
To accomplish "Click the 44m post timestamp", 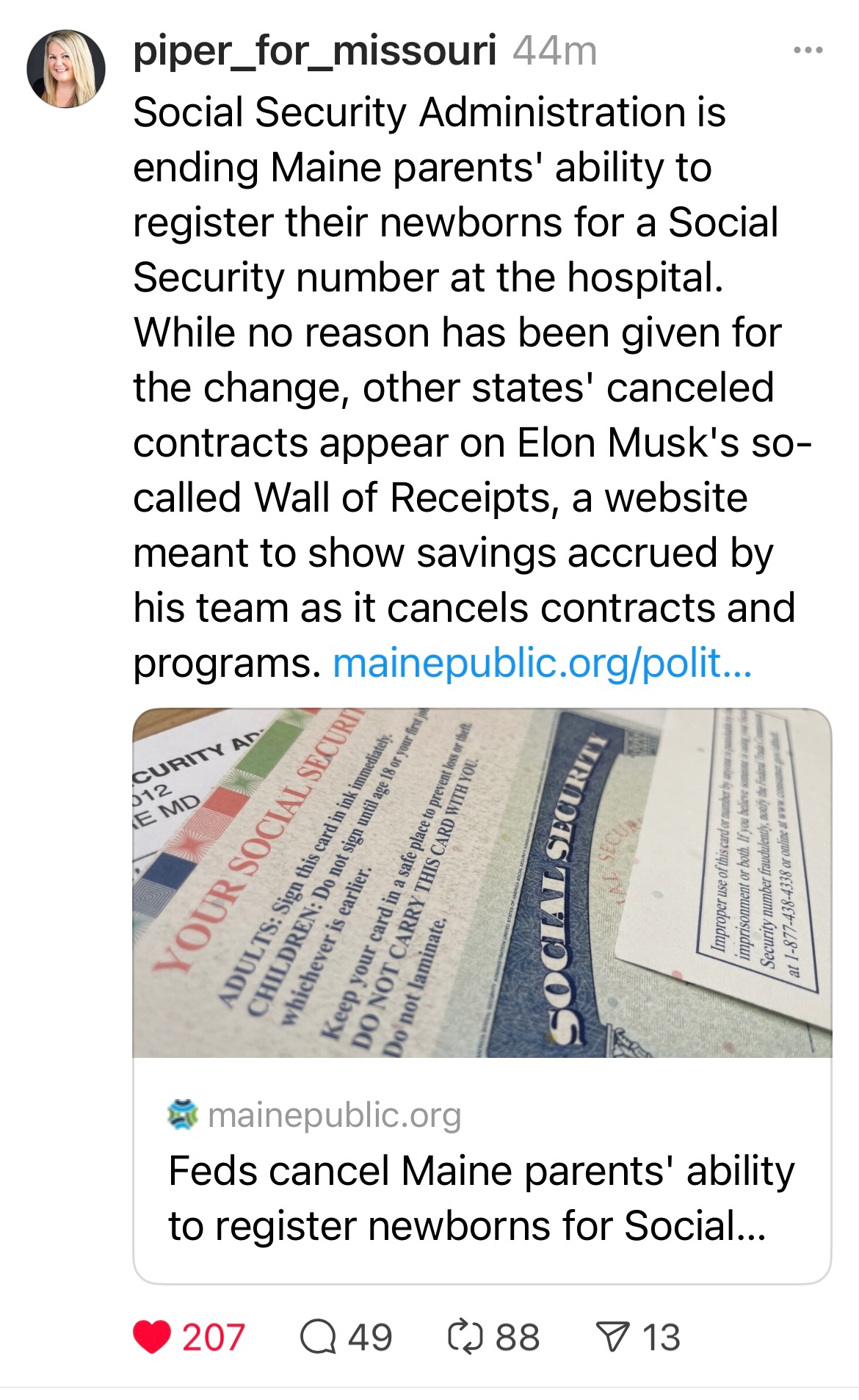I will pyautogui.click(x=554, y=51).
